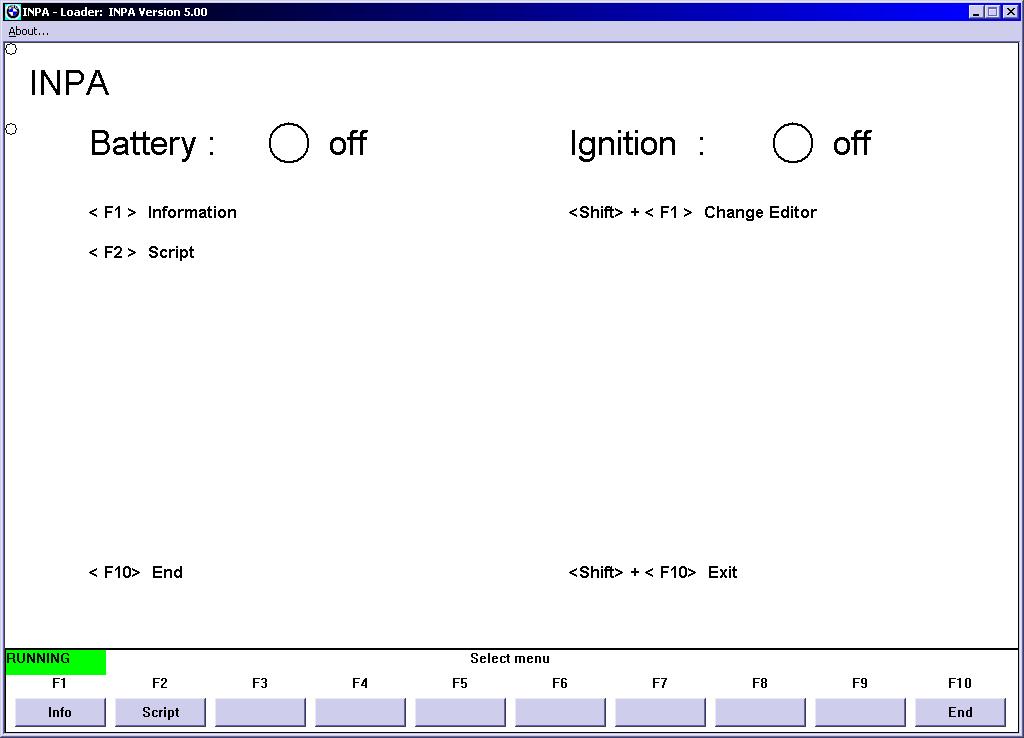Select the "< F1 > Information" menu text

[x=163, y=212]
